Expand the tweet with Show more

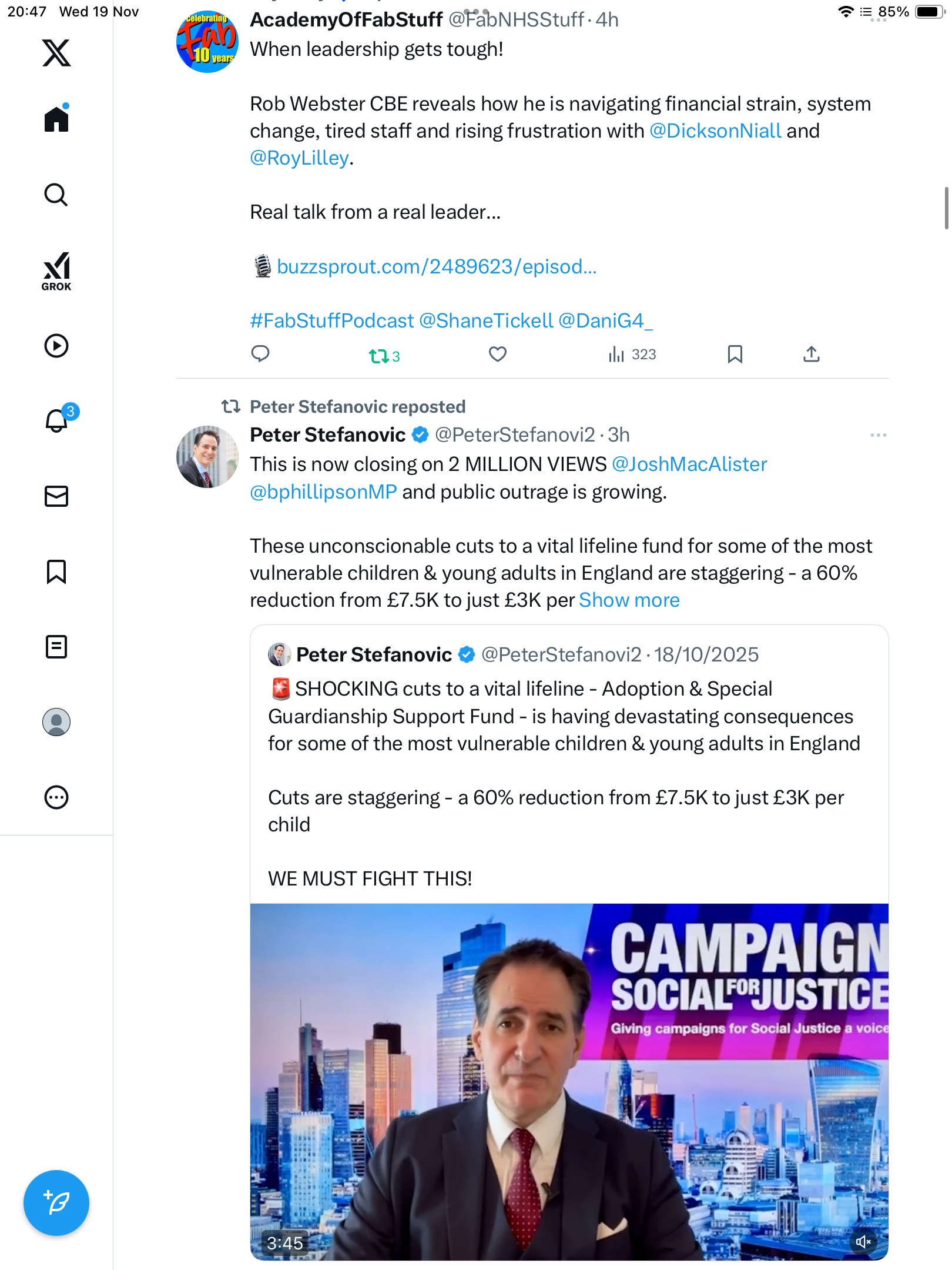coord(629,600)
